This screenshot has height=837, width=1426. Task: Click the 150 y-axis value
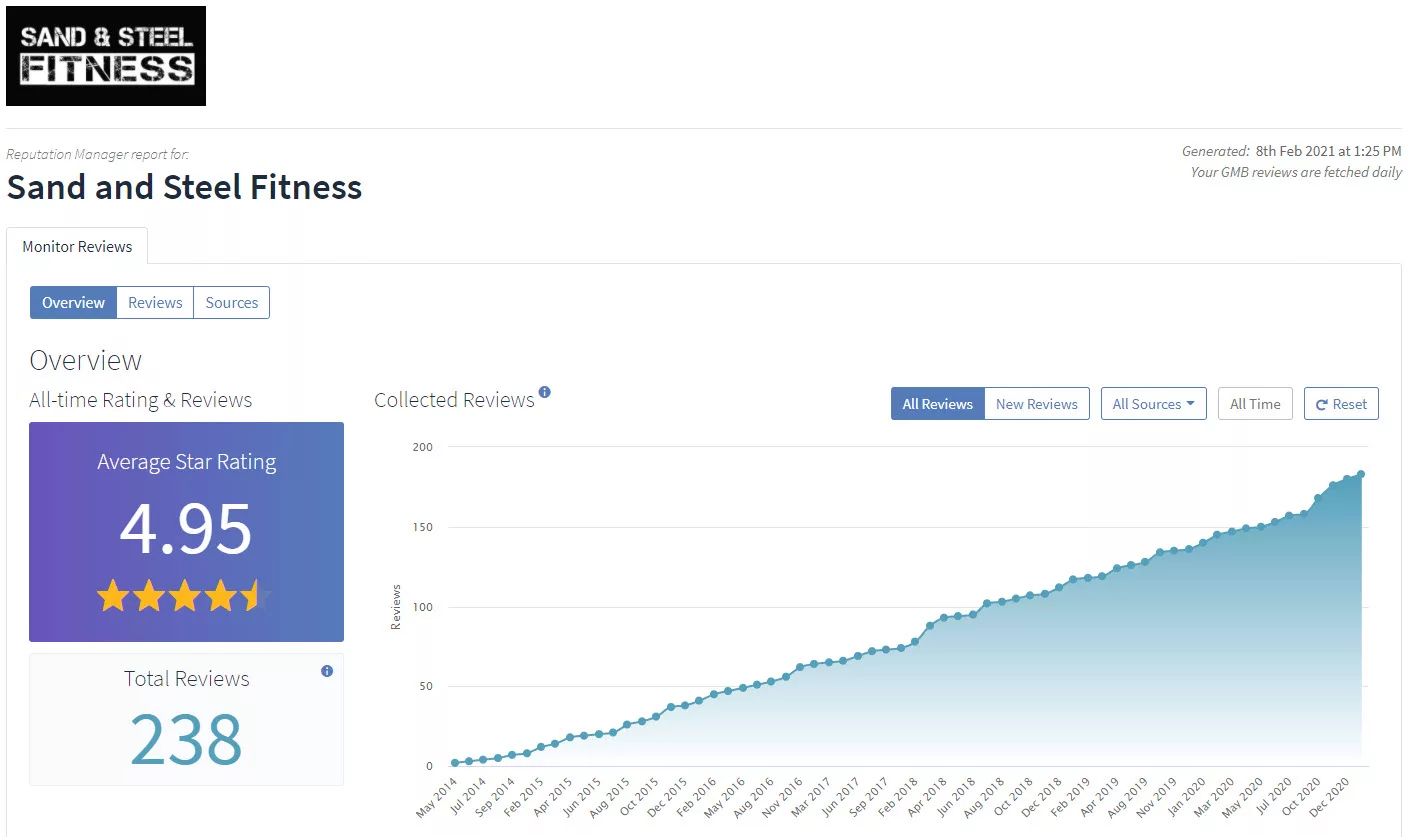pos(423,527)
